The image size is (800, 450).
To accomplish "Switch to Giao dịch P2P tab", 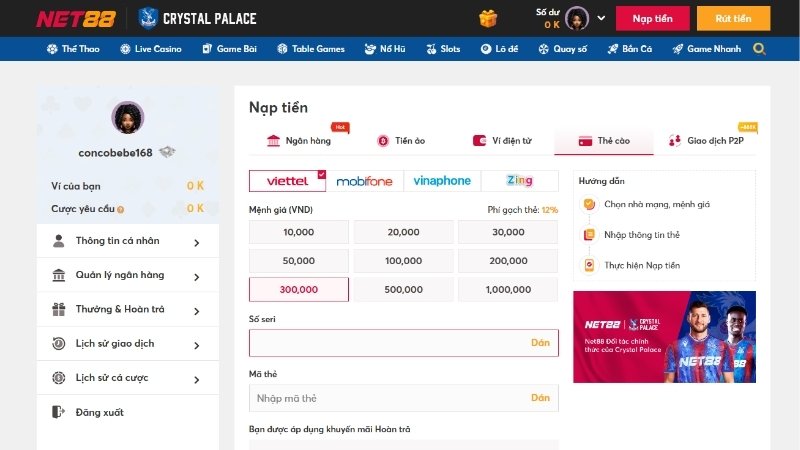I will [706, 140].
